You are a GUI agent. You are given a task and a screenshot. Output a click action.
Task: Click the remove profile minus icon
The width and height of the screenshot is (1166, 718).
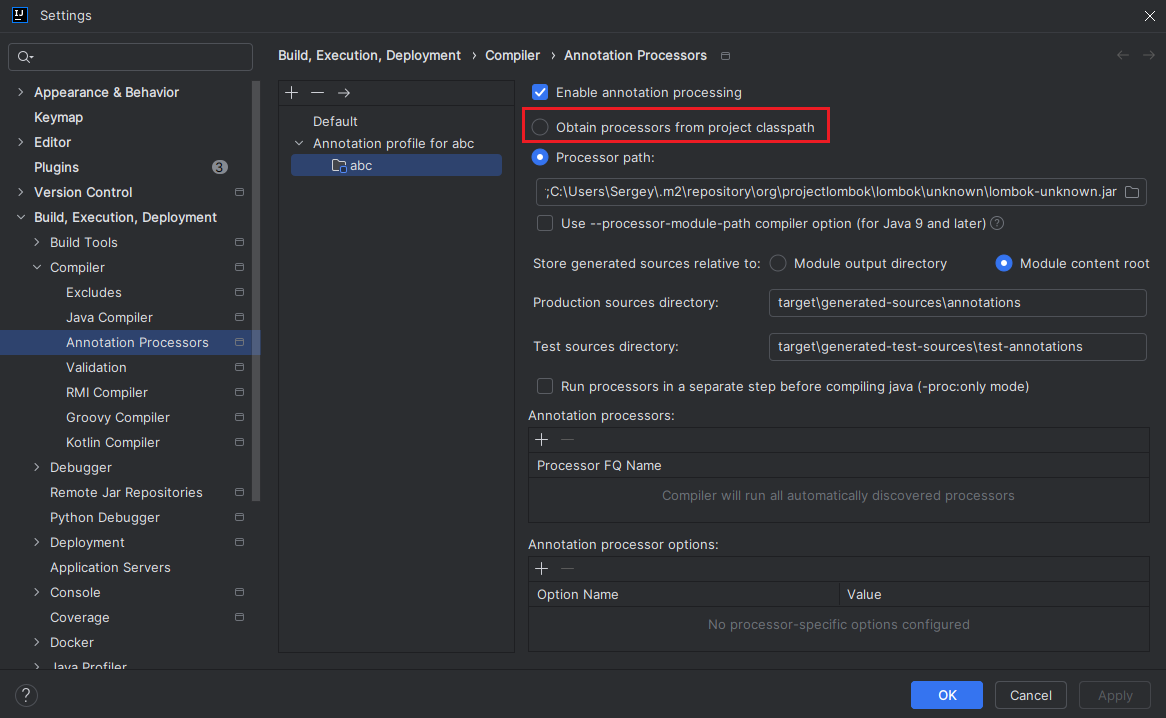click(x=317, y=93)
